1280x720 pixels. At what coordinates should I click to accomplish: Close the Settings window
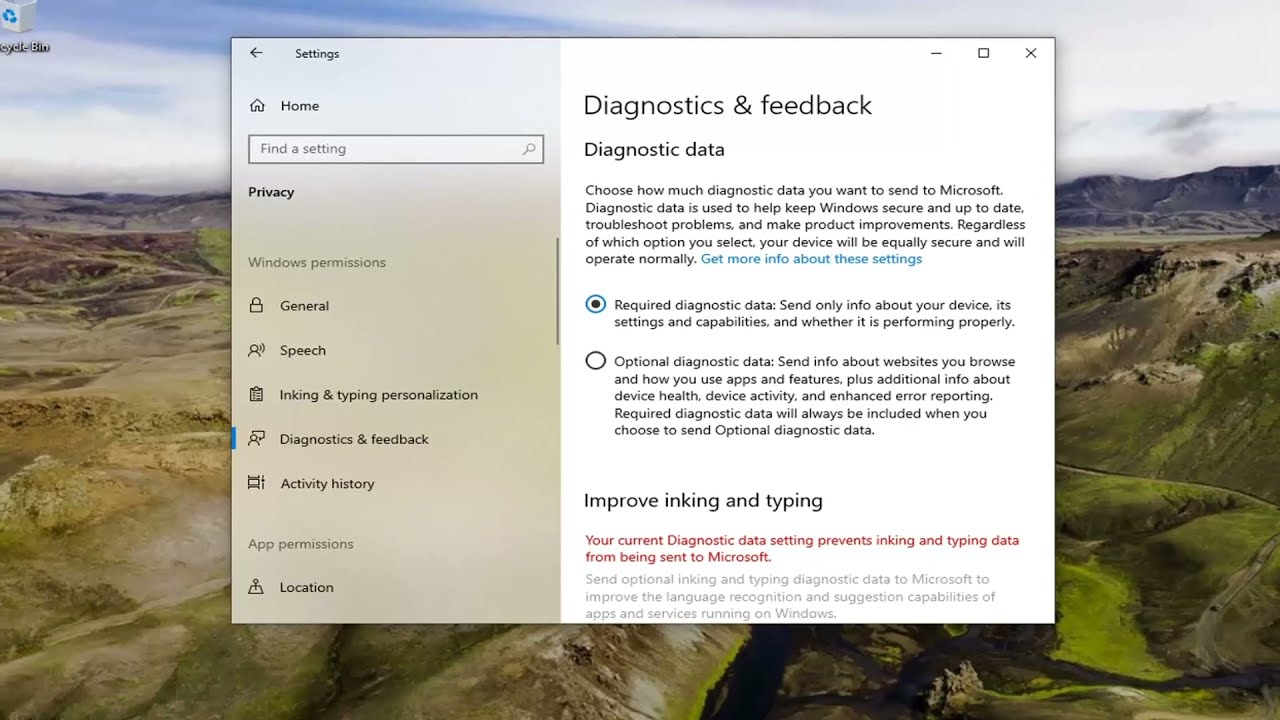coord(1030,53)
